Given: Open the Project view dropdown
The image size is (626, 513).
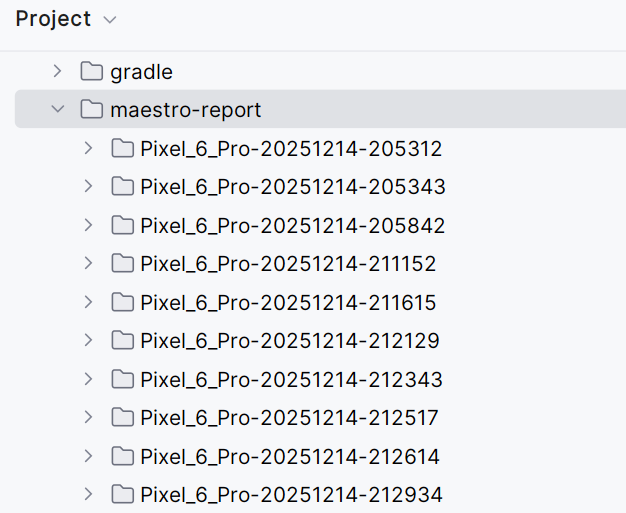Looking at the screenshot, I should point(109,20).
